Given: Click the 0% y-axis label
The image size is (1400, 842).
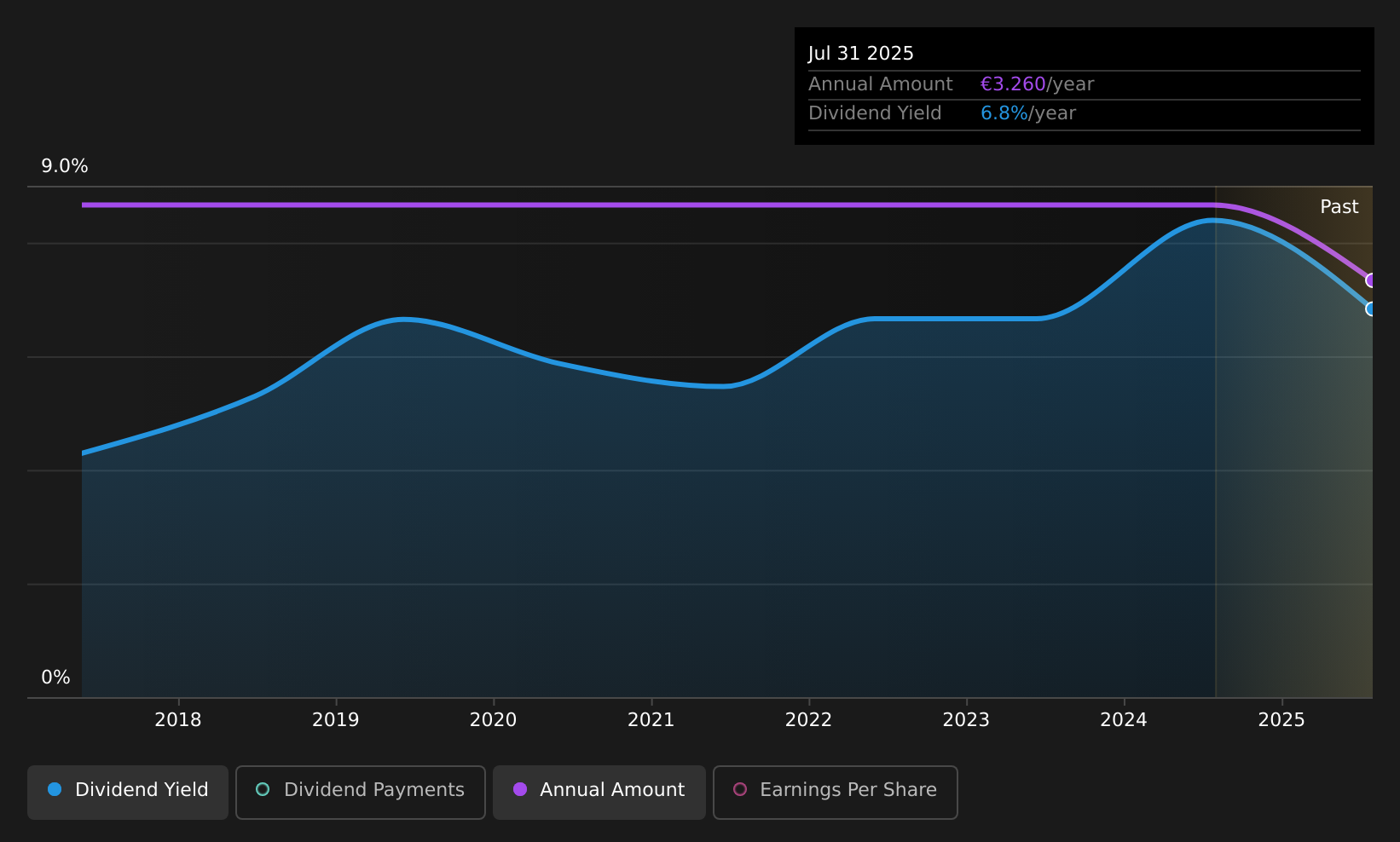Looking at the screenshot, I should [x=56, y=678].
